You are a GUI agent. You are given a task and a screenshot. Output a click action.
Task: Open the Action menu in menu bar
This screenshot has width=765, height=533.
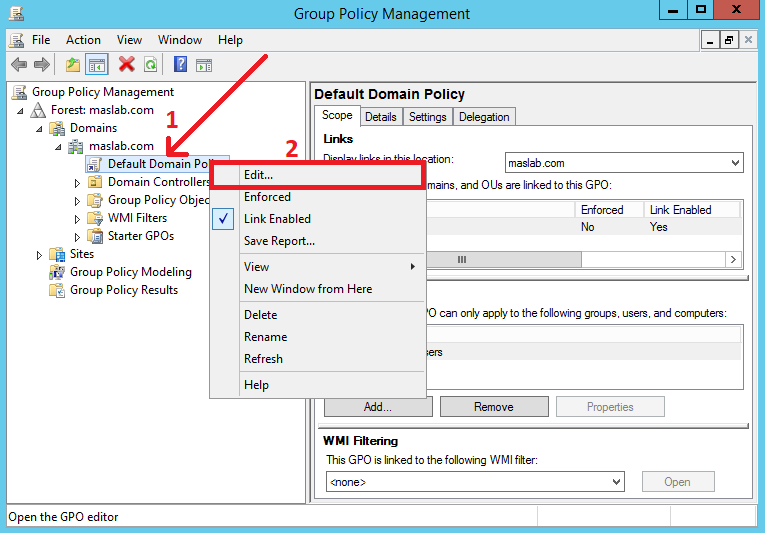point(83,40)
